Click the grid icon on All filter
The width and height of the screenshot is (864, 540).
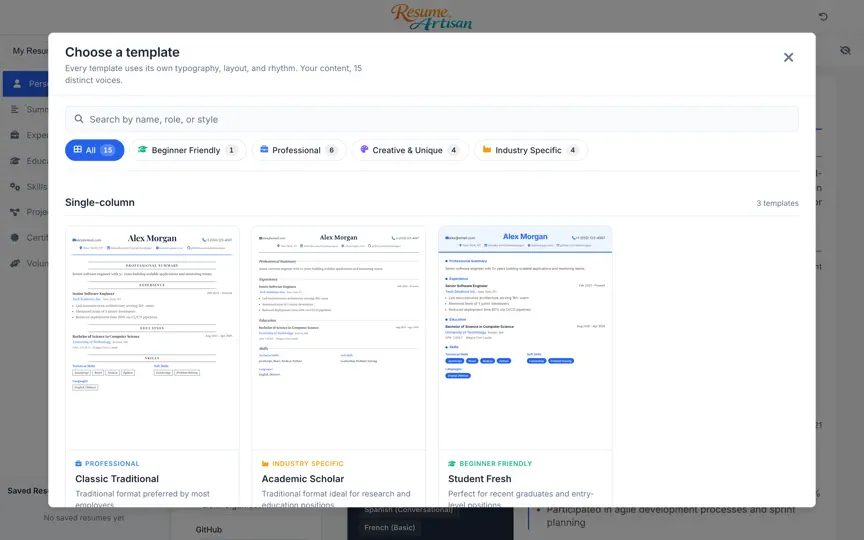pos(78,149)
